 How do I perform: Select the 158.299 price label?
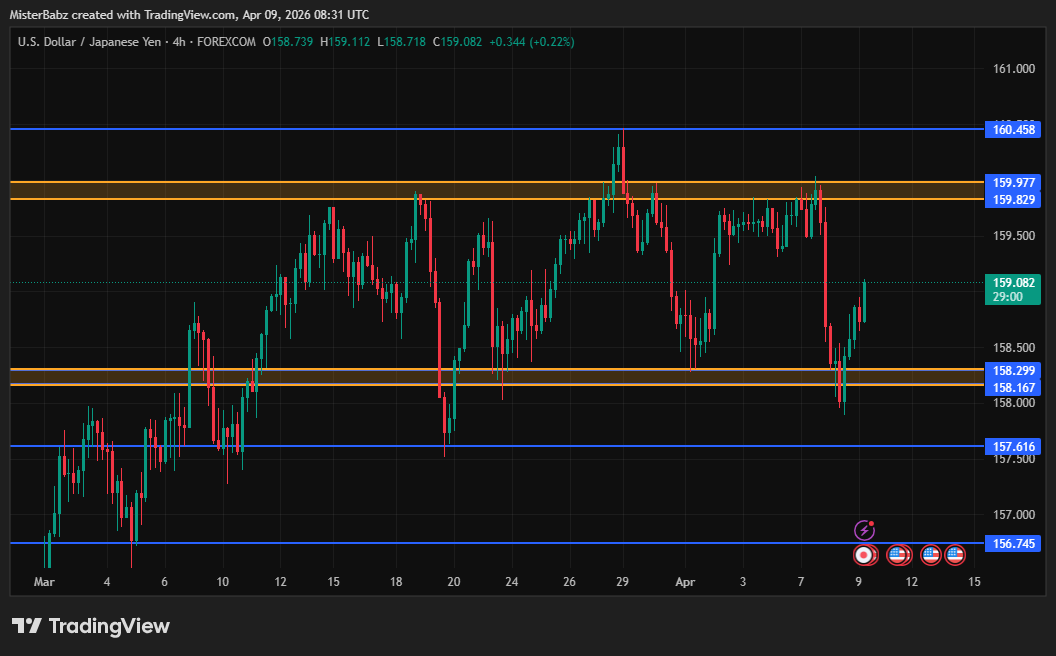[x=1013, y=370]
